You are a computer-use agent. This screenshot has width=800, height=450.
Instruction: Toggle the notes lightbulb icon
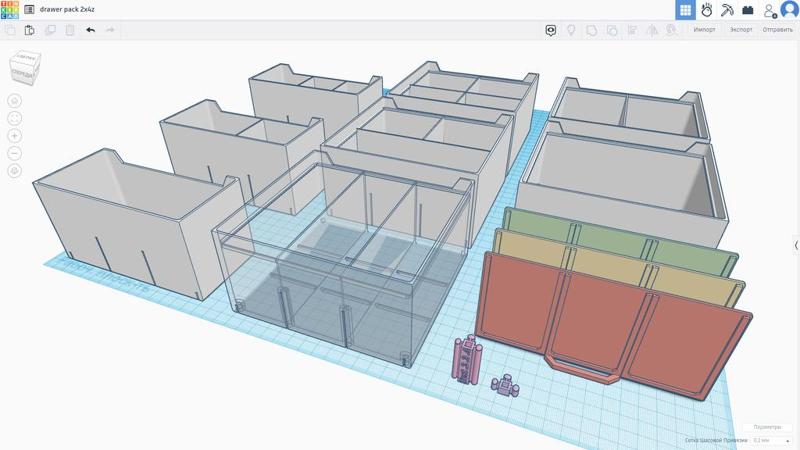click(x=571, y=30)
